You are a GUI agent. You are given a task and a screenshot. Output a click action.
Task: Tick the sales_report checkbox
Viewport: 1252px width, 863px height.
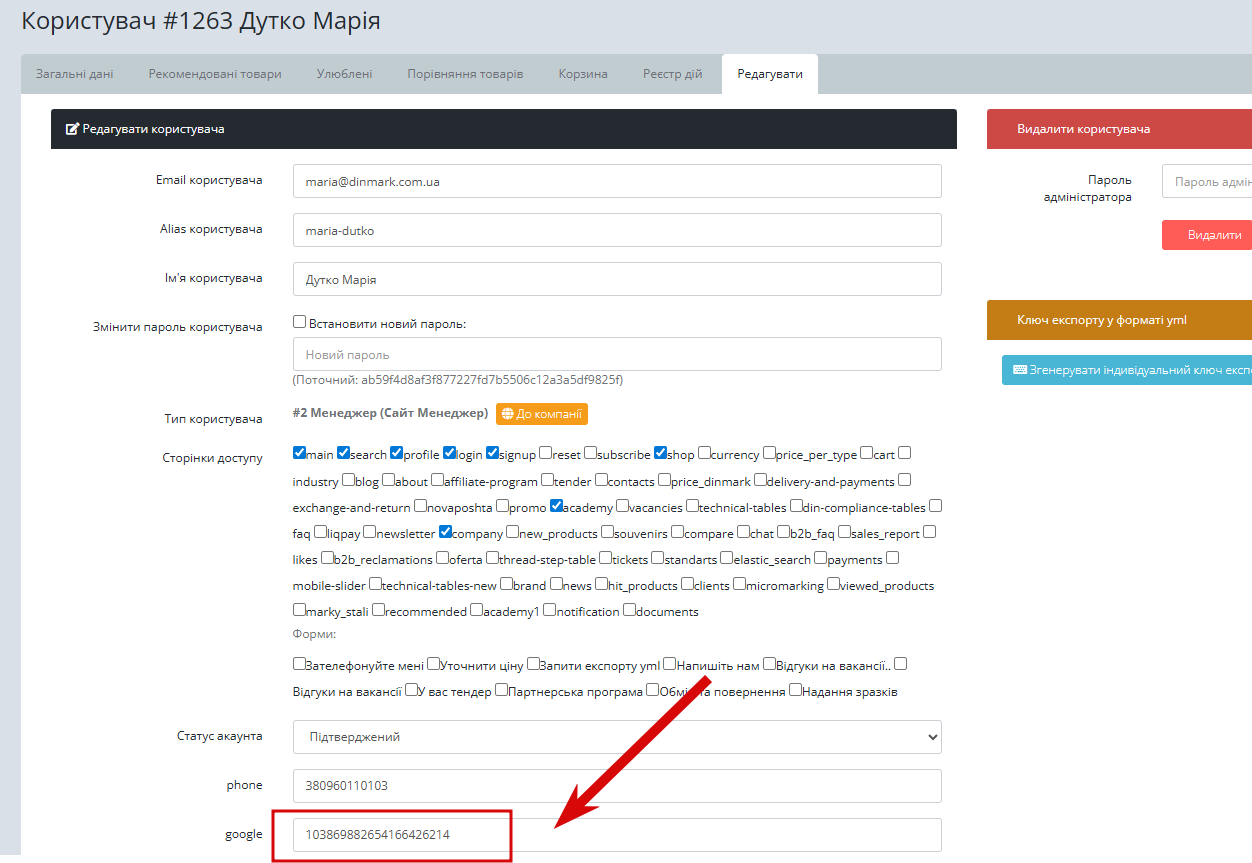click(844, 531)
